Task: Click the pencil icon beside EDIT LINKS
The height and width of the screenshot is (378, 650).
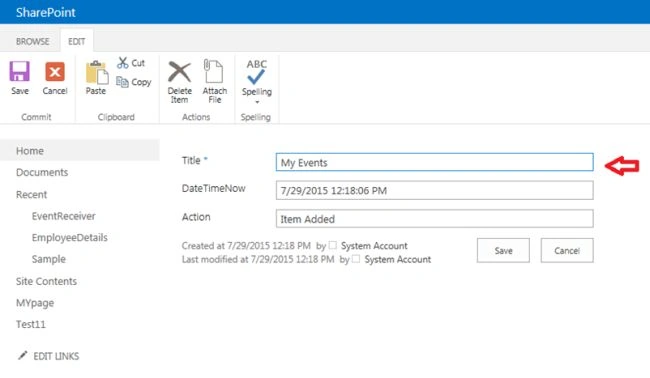Action: (x=22, y=355)
